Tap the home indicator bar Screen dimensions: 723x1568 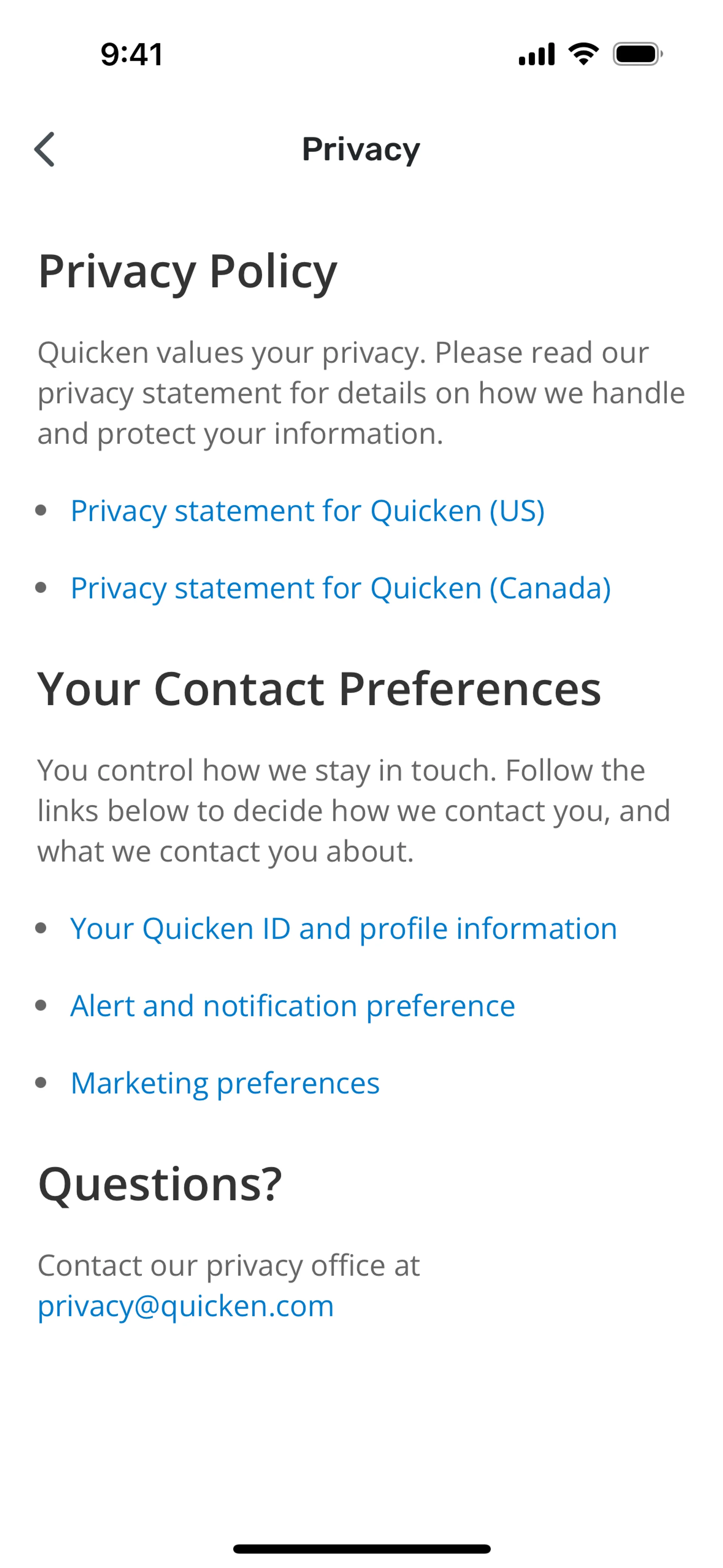(361, 1548)
